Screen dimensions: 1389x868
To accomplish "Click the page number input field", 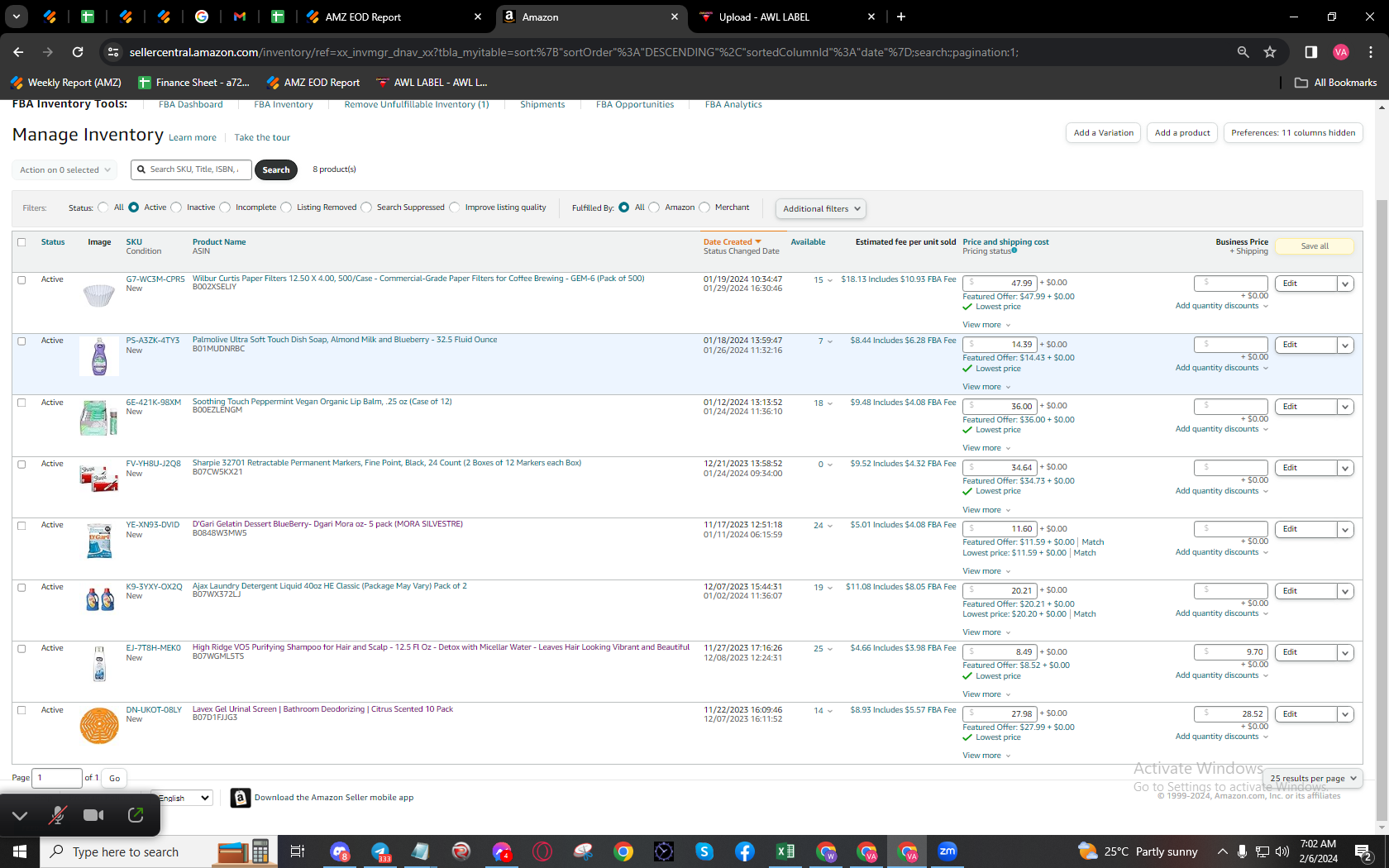I will [x=57, y=778].
